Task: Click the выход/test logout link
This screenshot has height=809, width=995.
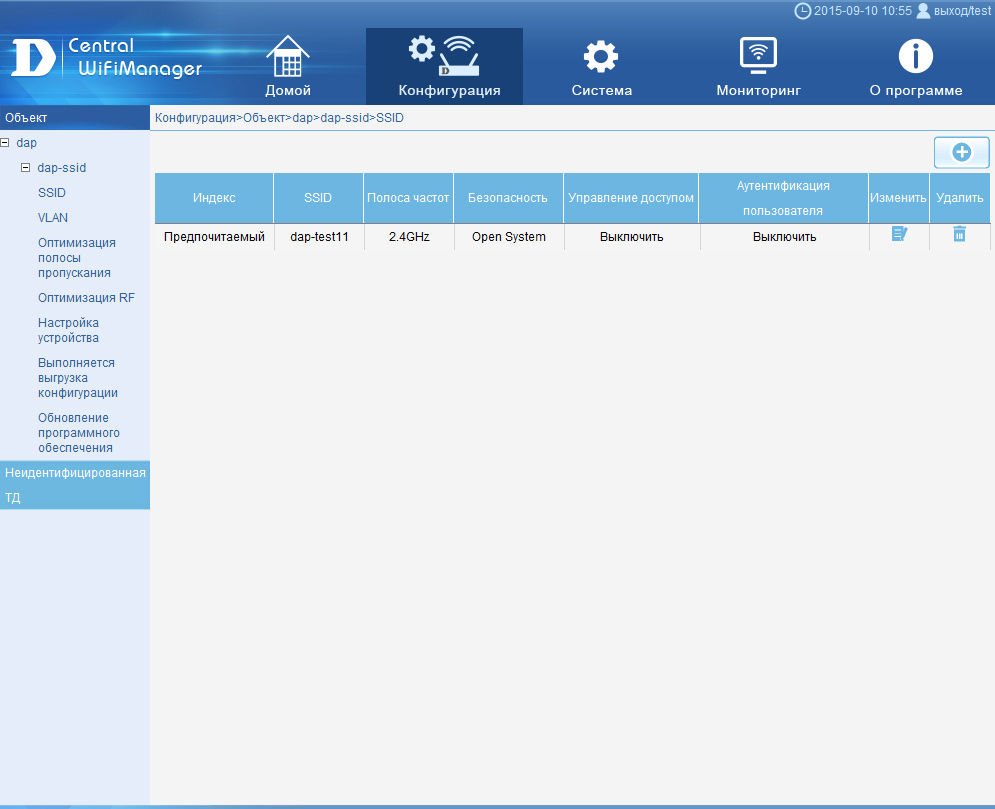Action: click(x=961, y=11)
